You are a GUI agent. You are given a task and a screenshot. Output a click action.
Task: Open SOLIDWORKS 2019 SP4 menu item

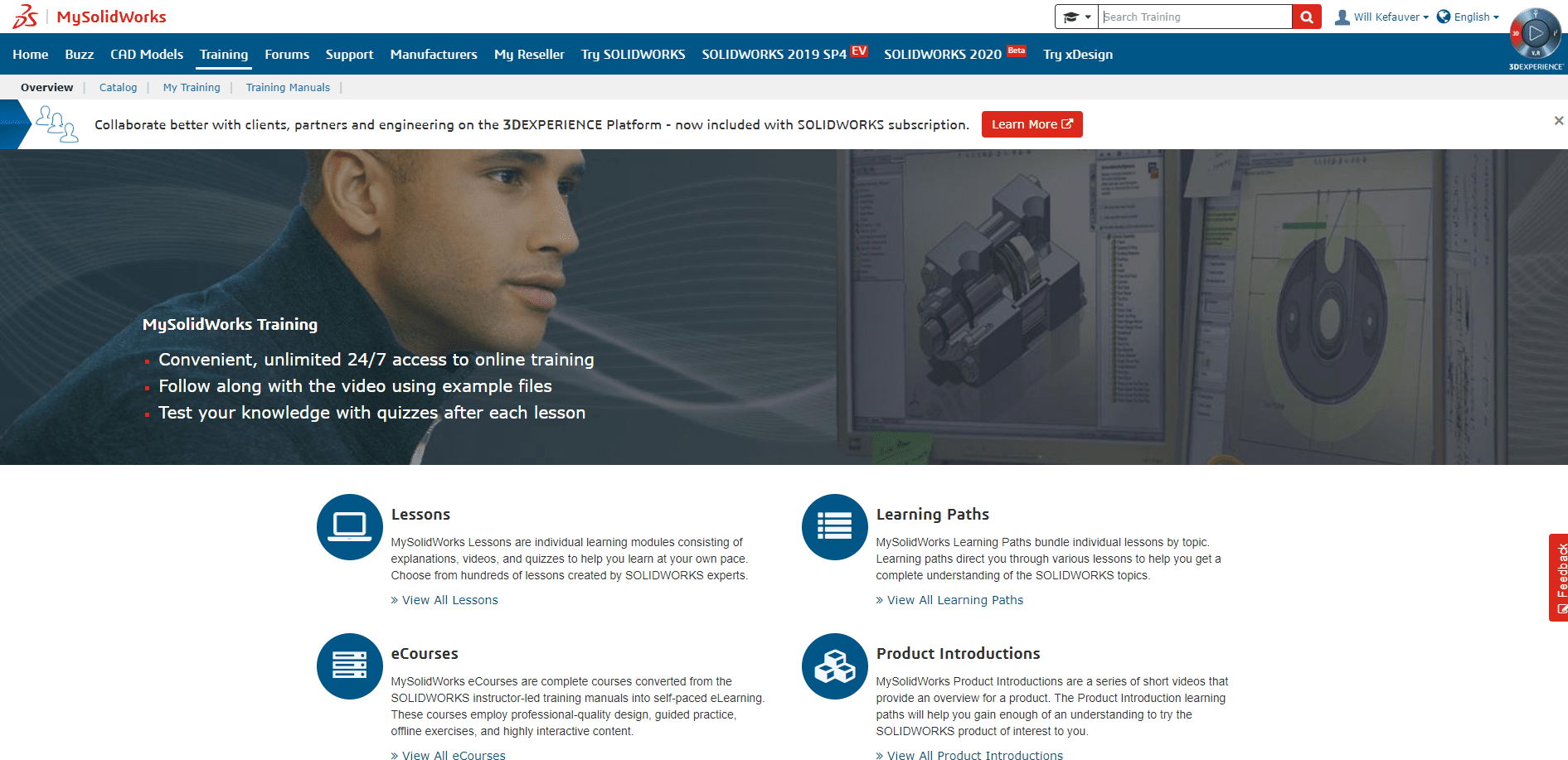point(784,54)
